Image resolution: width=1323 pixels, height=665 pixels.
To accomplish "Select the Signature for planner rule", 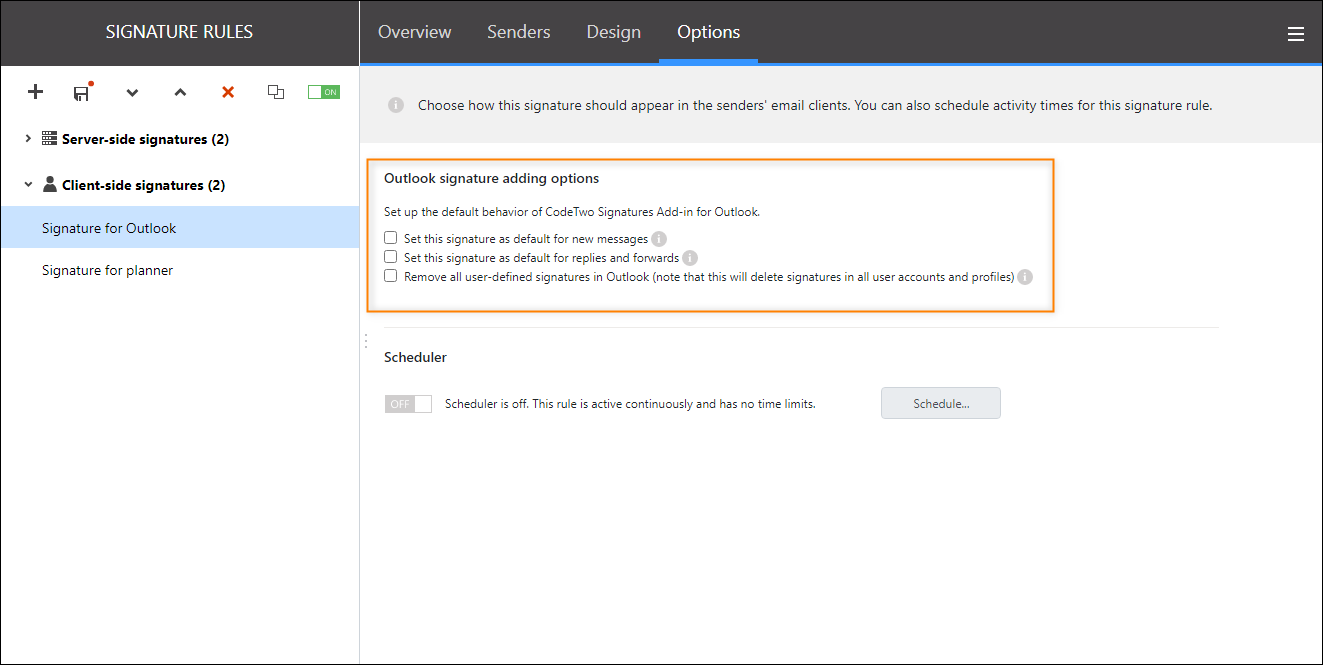I will pos(107,269).
